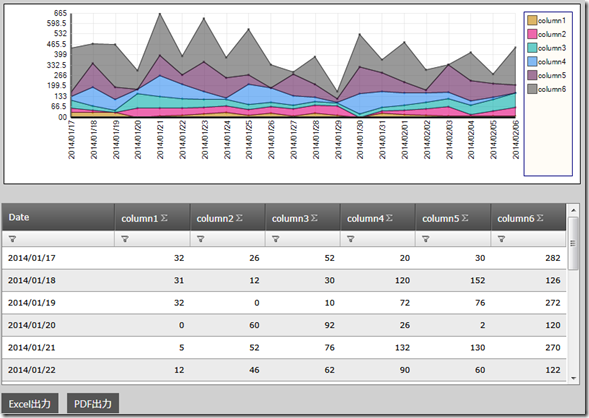Click the chart peak point at 2014/01/21

coord(160,14)
